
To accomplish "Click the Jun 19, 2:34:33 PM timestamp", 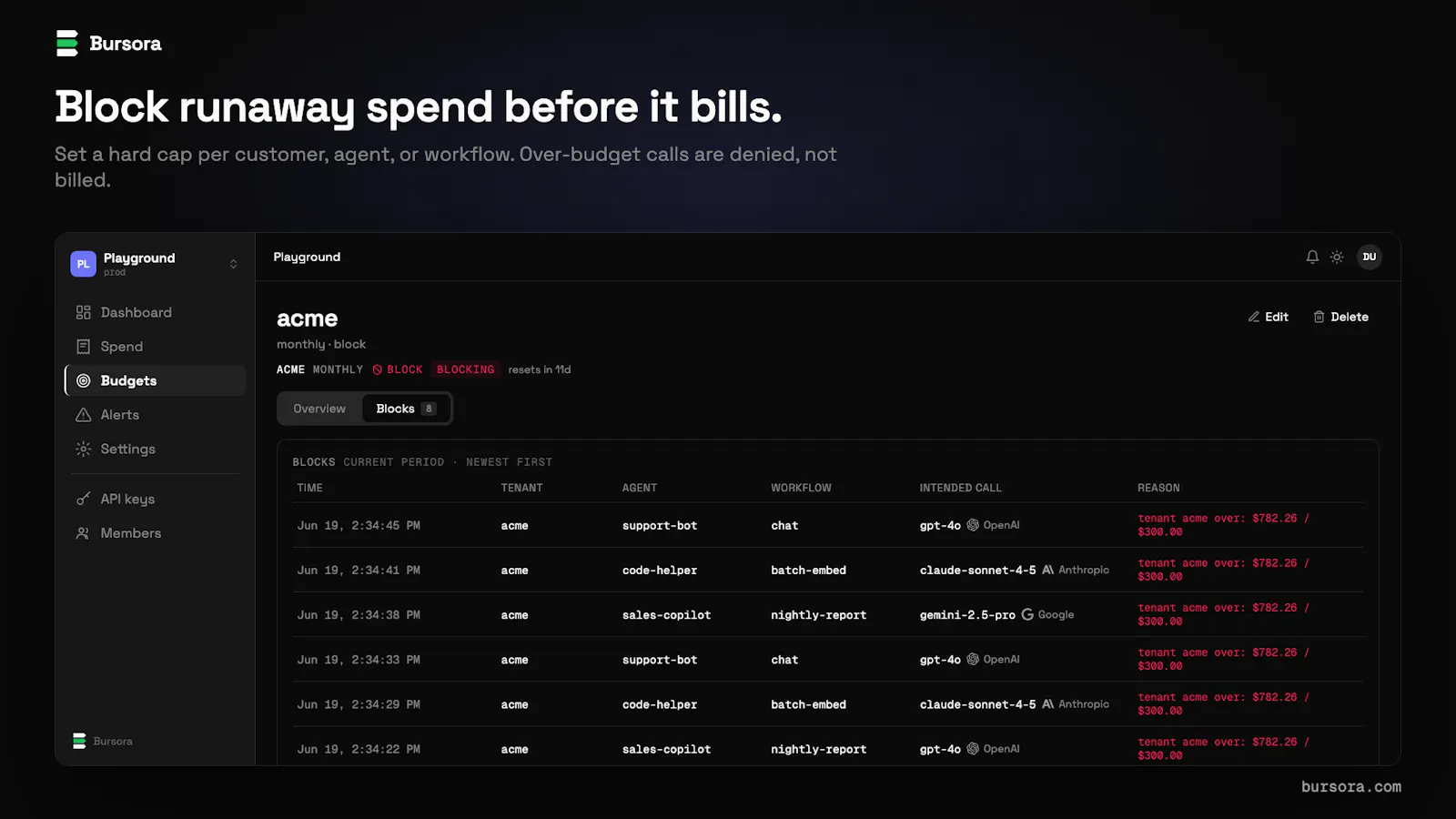I will pyautogui.click(x=359, y=660).
